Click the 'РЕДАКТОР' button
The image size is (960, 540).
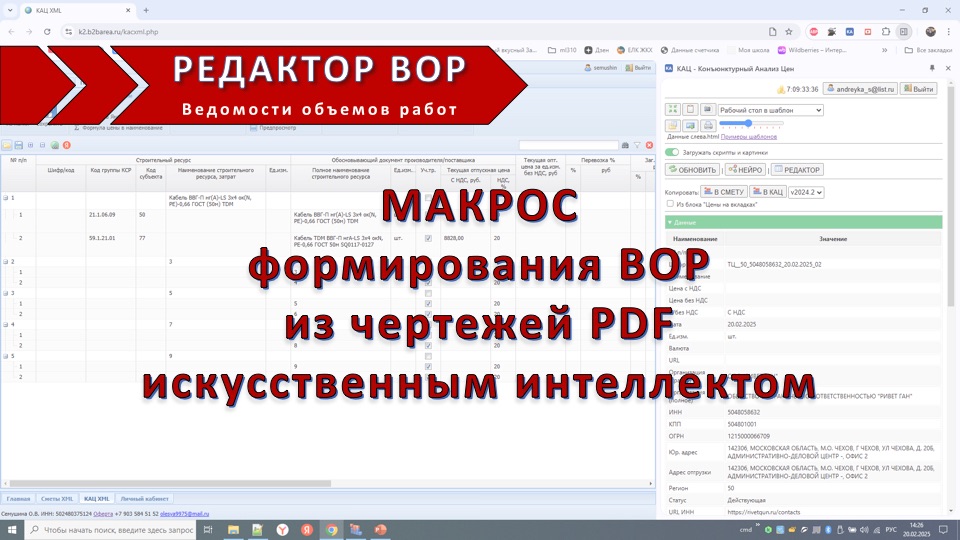pos(797,170)
